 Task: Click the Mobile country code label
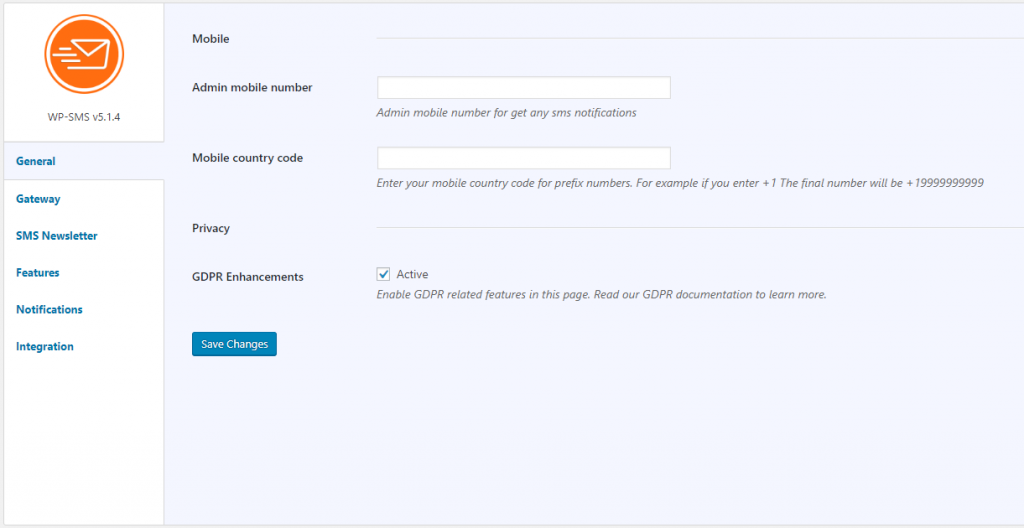pyautogui.click(x=248, y=158)
